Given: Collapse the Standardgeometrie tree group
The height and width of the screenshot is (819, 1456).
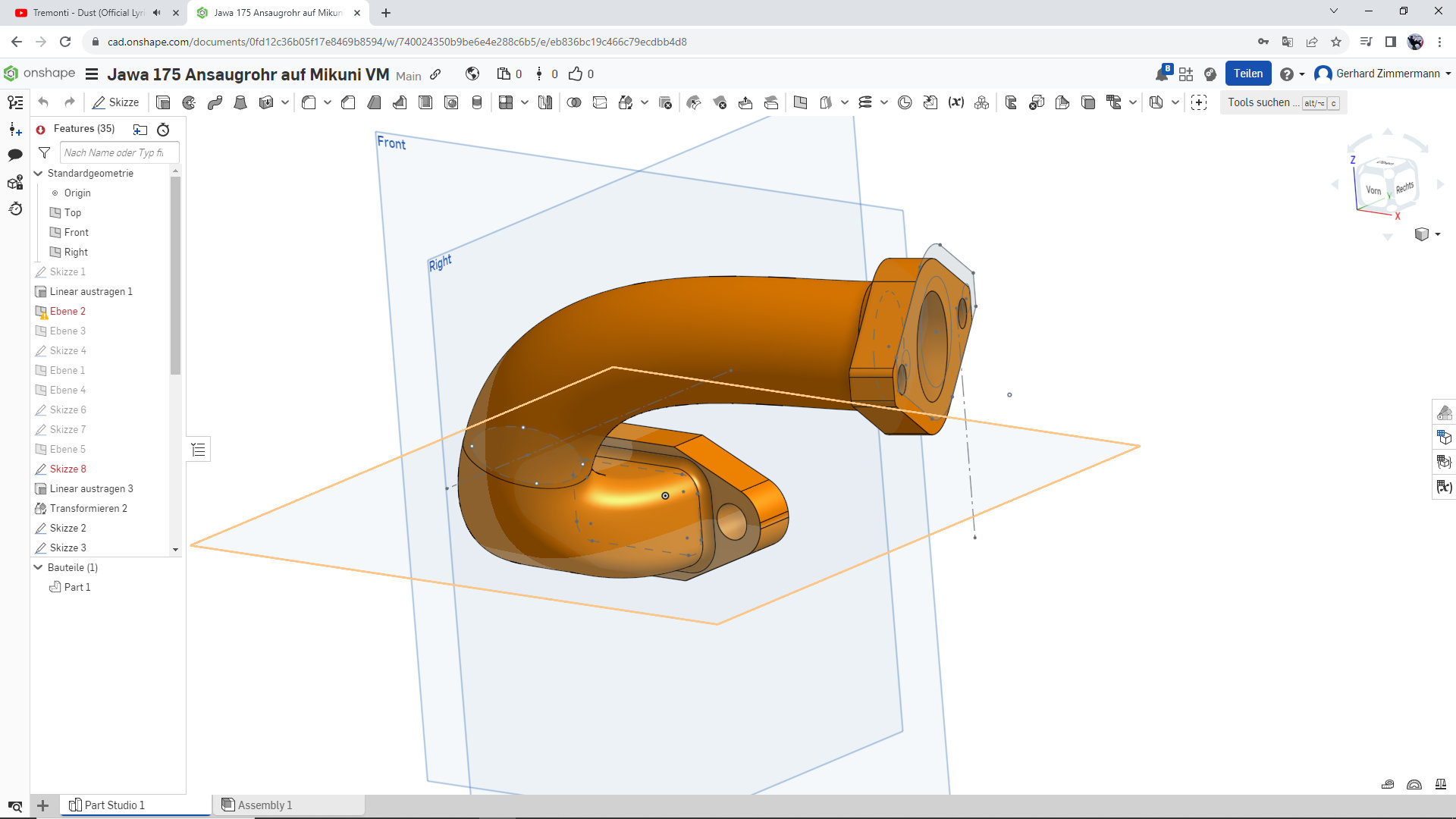Looking at the screenshot, I should point(39,174).
